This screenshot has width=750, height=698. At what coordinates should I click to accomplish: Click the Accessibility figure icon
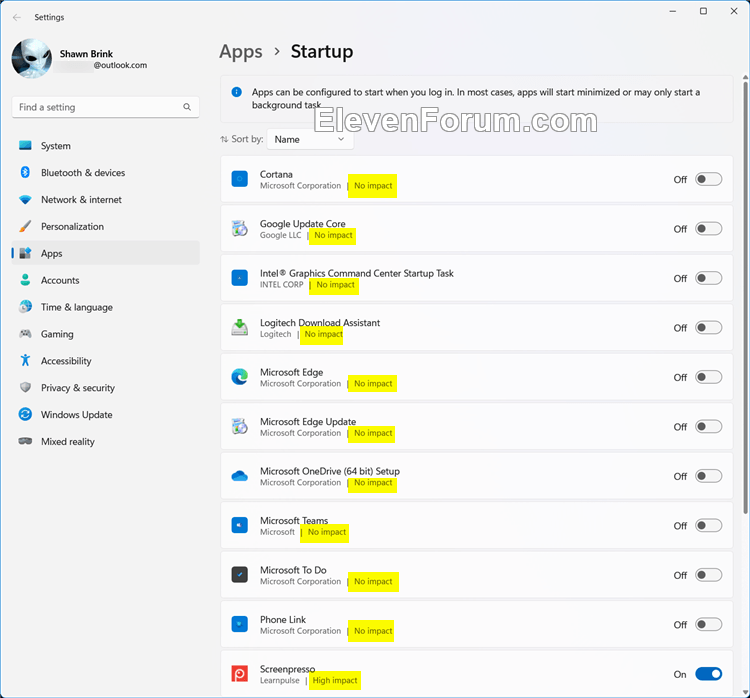pyautogui.click(x=25, y=360)
